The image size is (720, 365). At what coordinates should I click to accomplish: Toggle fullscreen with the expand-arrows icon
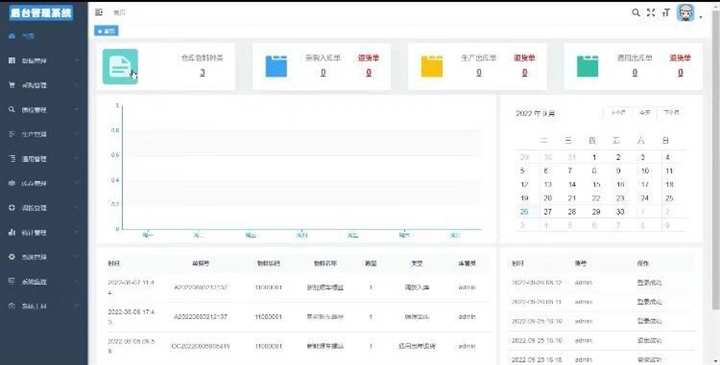click(x=651, y=13)
